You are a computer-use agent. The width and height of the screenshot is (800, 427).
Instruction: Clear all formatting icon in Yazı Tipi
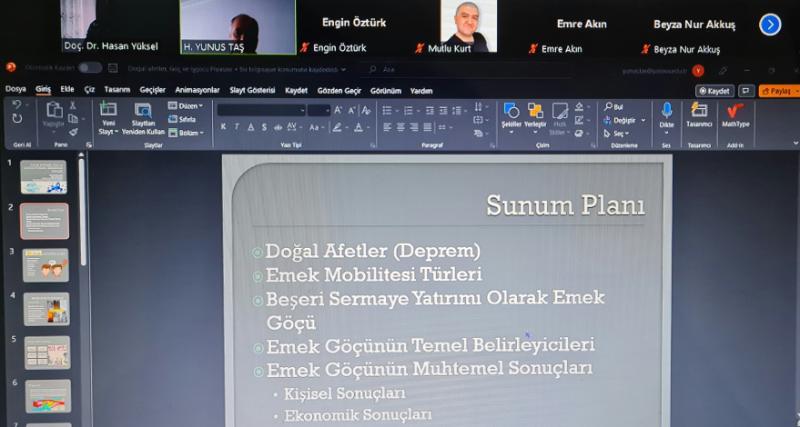(x=366, y=110)
